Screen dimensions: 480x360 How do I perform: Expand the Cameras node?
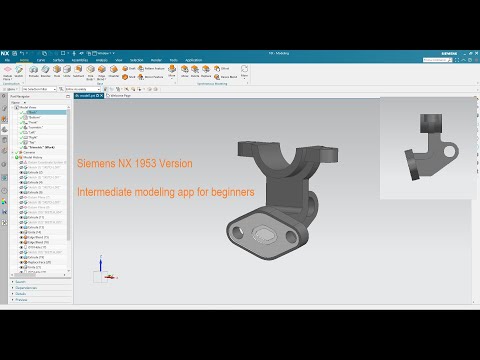click(13, 152)
